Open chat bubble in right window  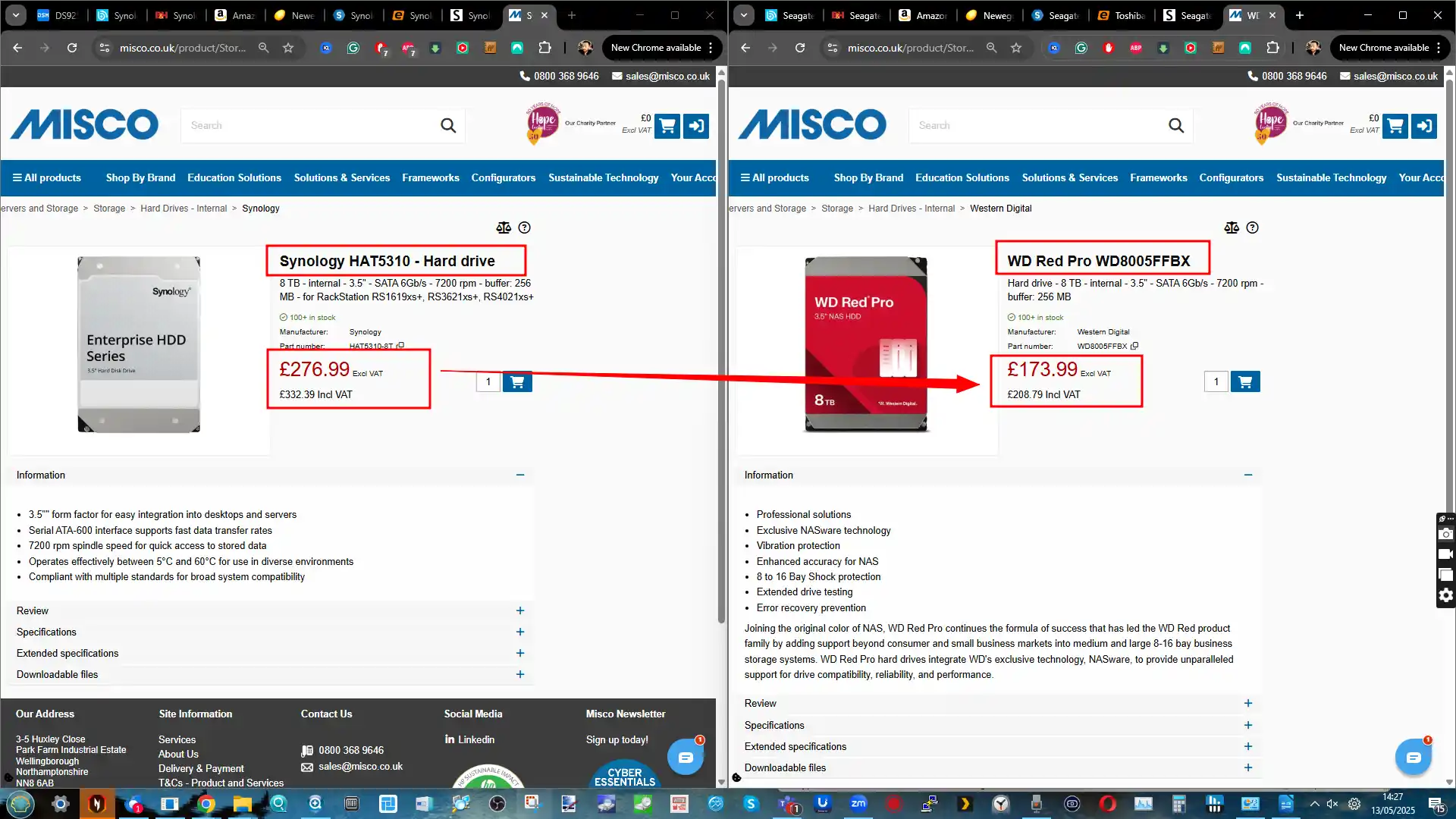point(1414,757)
